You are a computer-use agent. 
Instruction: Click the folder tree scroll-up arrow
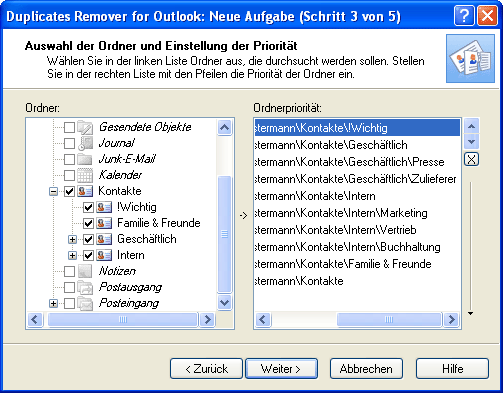pyautogui.click(x=225, y=127)
